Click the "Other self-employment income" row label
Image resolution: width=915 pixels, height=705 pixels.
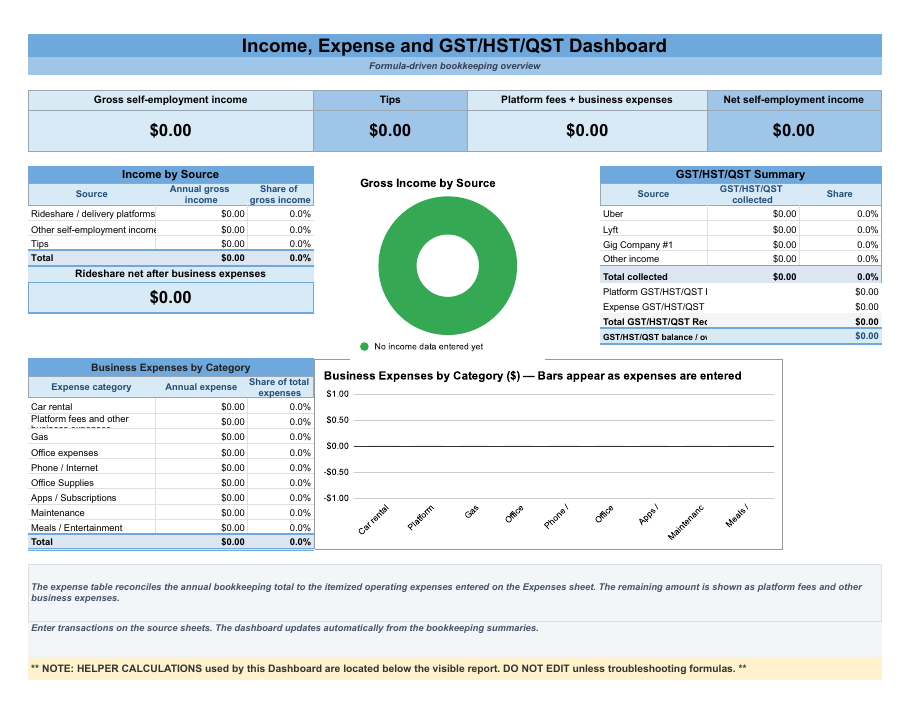(x=93, y=230)
